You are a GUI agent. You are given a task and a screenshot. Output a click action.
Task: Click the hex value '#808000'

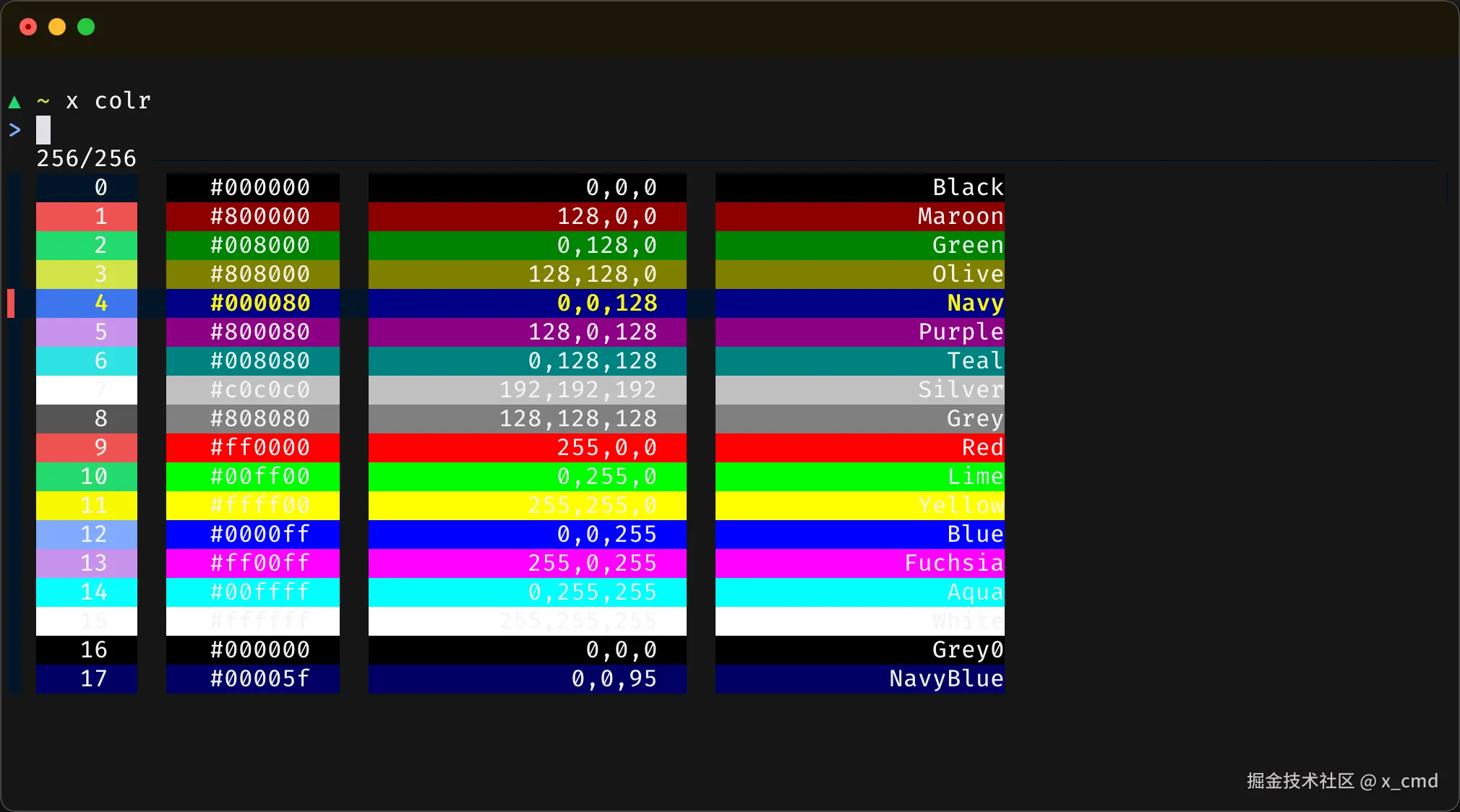[x=260, y=275]
